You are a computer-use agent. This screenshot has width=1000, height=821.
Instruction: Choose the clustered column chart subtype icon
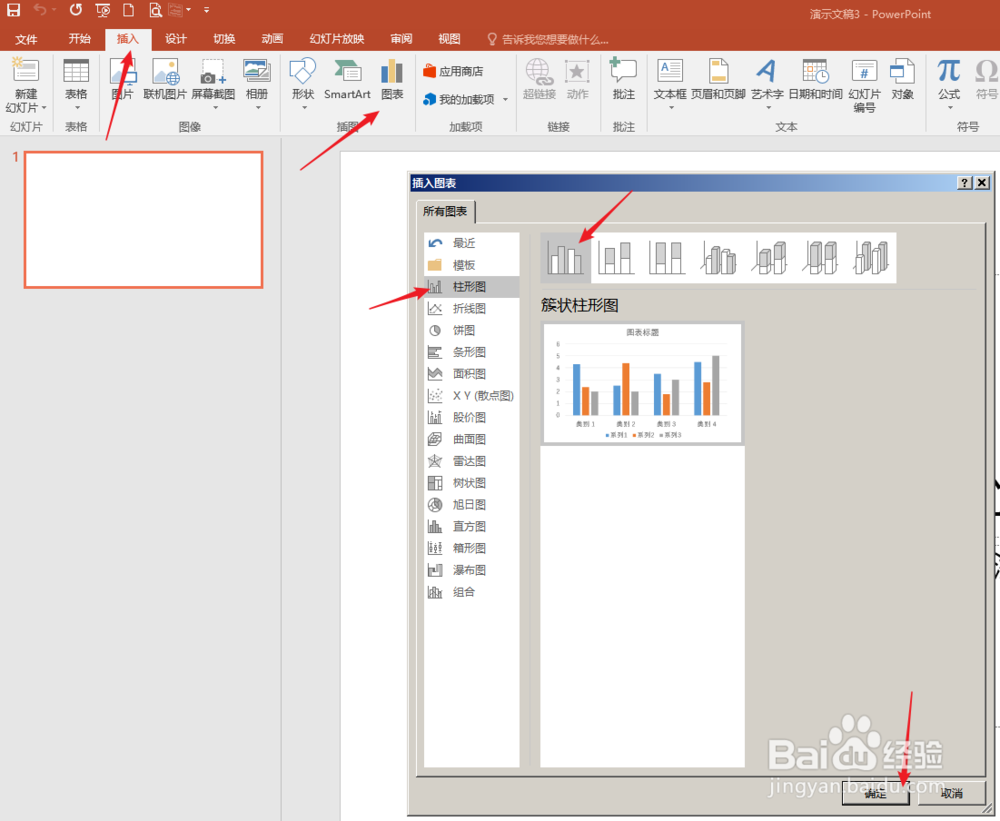tap(565, 258)
